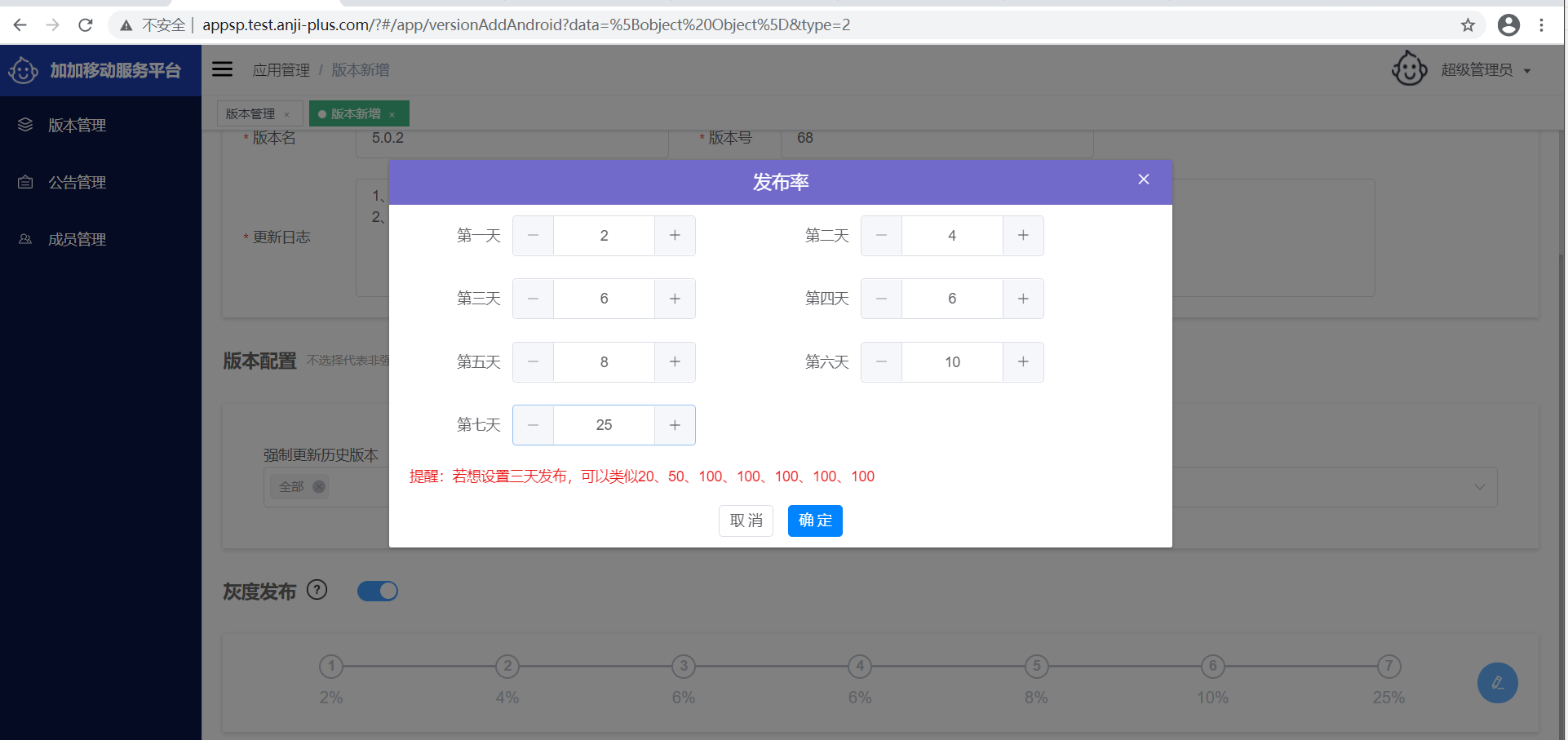Click the blue floating edit button

[x=1497, y=683]
